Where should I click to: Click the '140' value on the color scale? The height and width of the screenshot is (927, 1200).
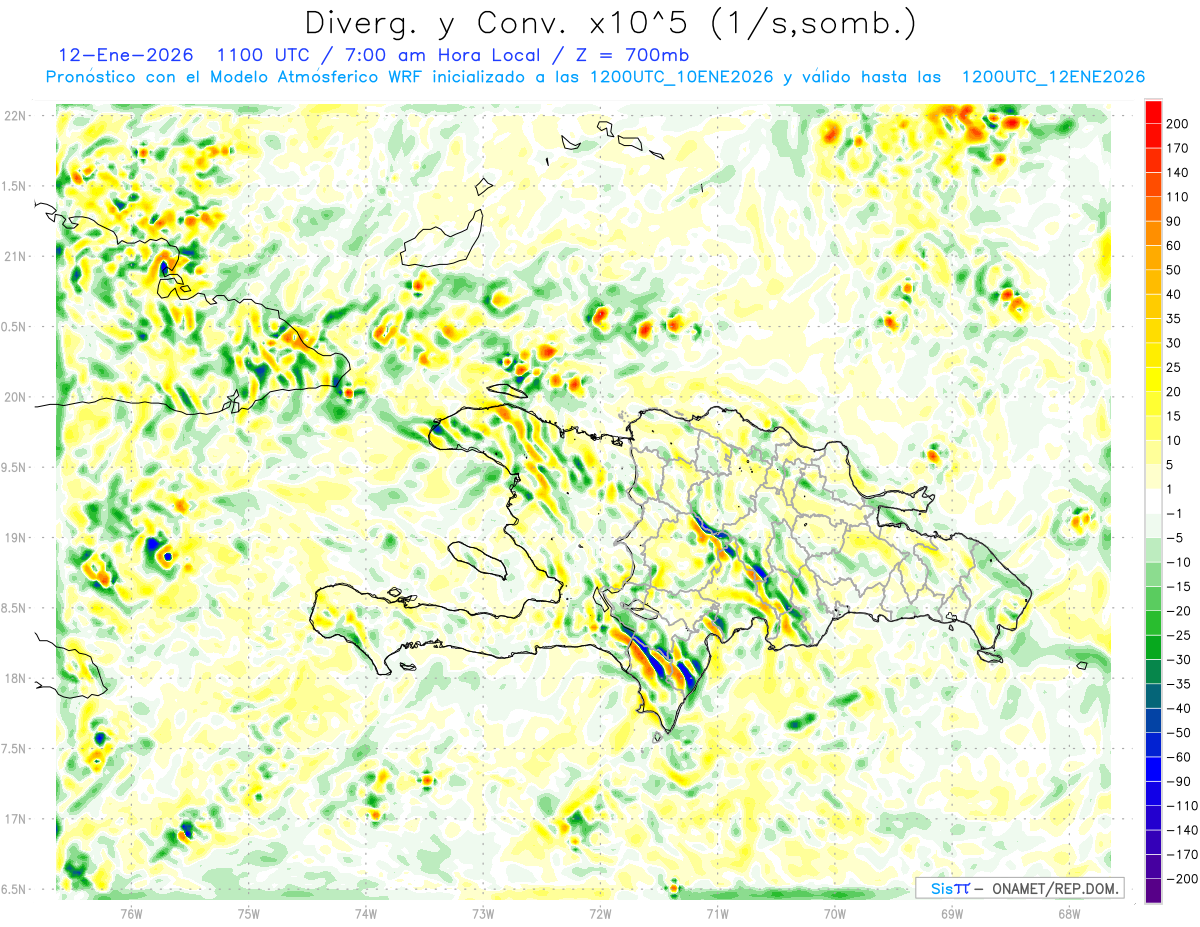(1178, 173)
